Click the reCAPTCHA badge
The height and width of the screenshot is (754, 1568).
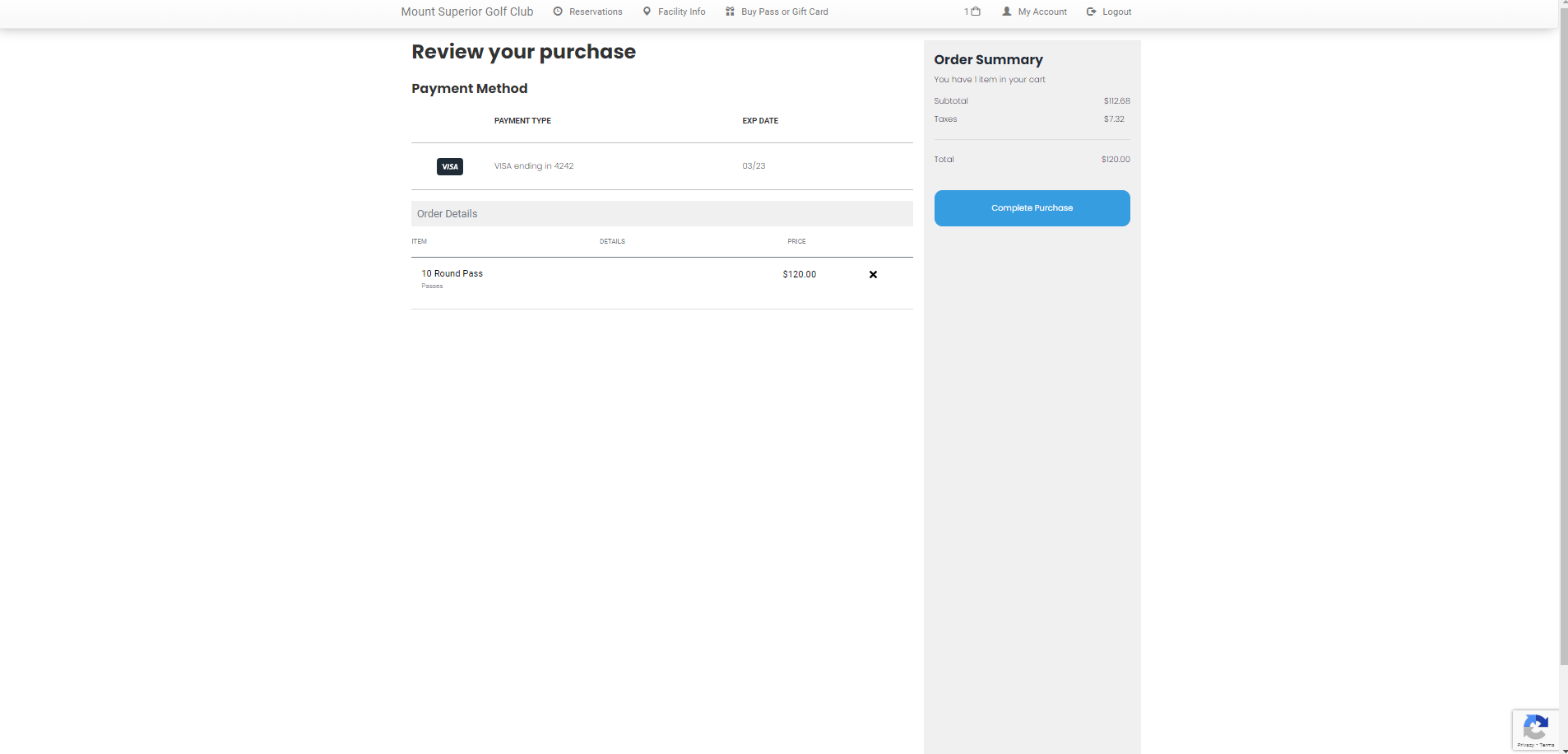point(1535,730)
